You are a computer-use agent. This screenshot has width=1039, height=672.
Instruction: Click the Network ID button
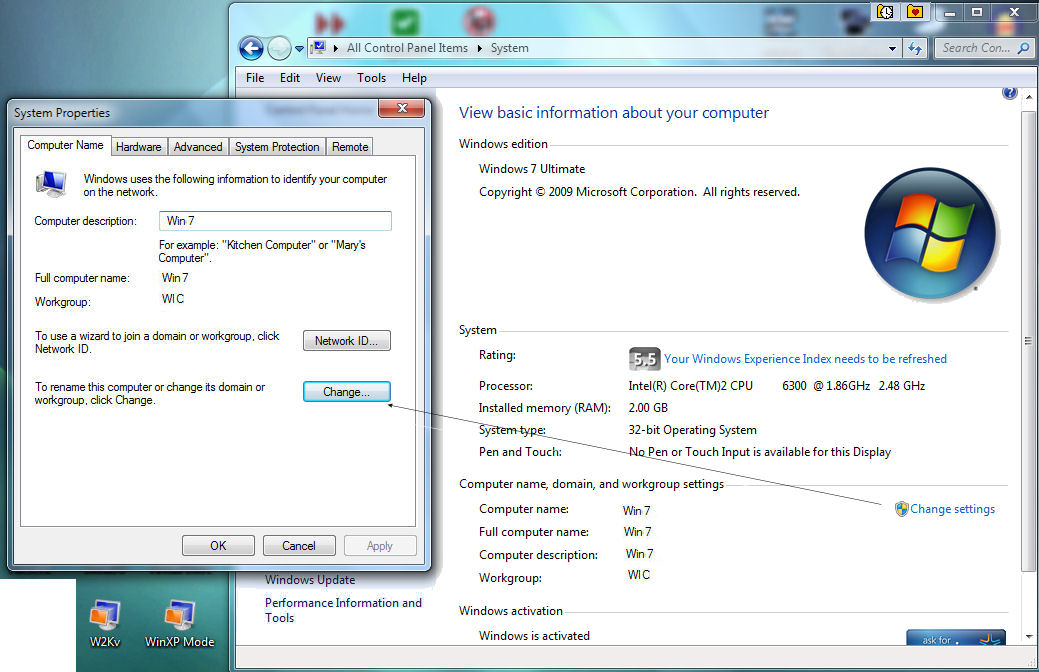[347, 341]
